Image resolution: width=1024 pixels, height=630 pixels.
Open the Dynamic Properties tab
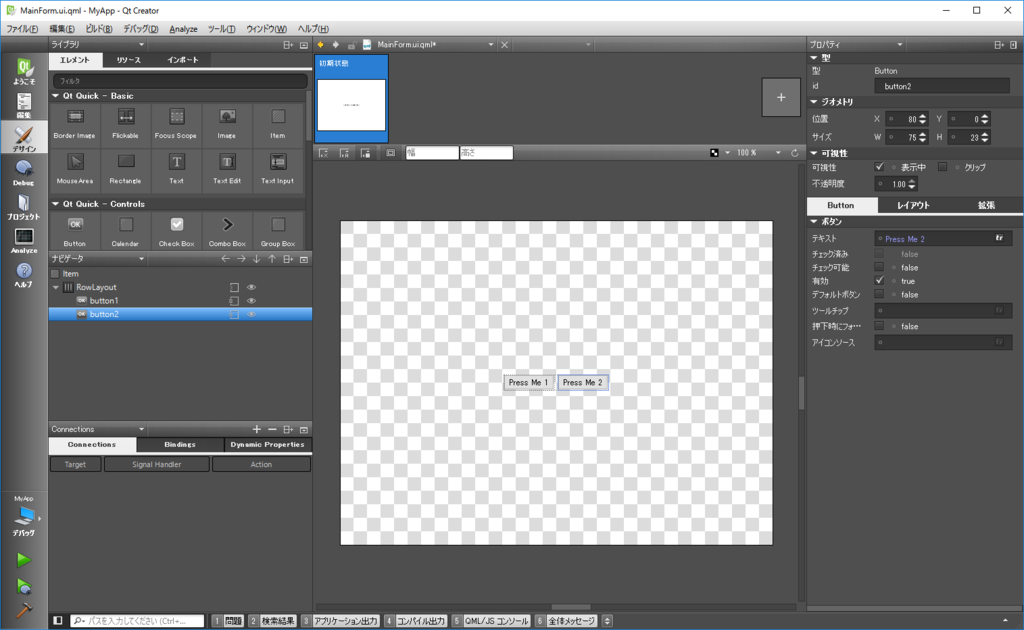pyautogui.click(x=268, y=445)
